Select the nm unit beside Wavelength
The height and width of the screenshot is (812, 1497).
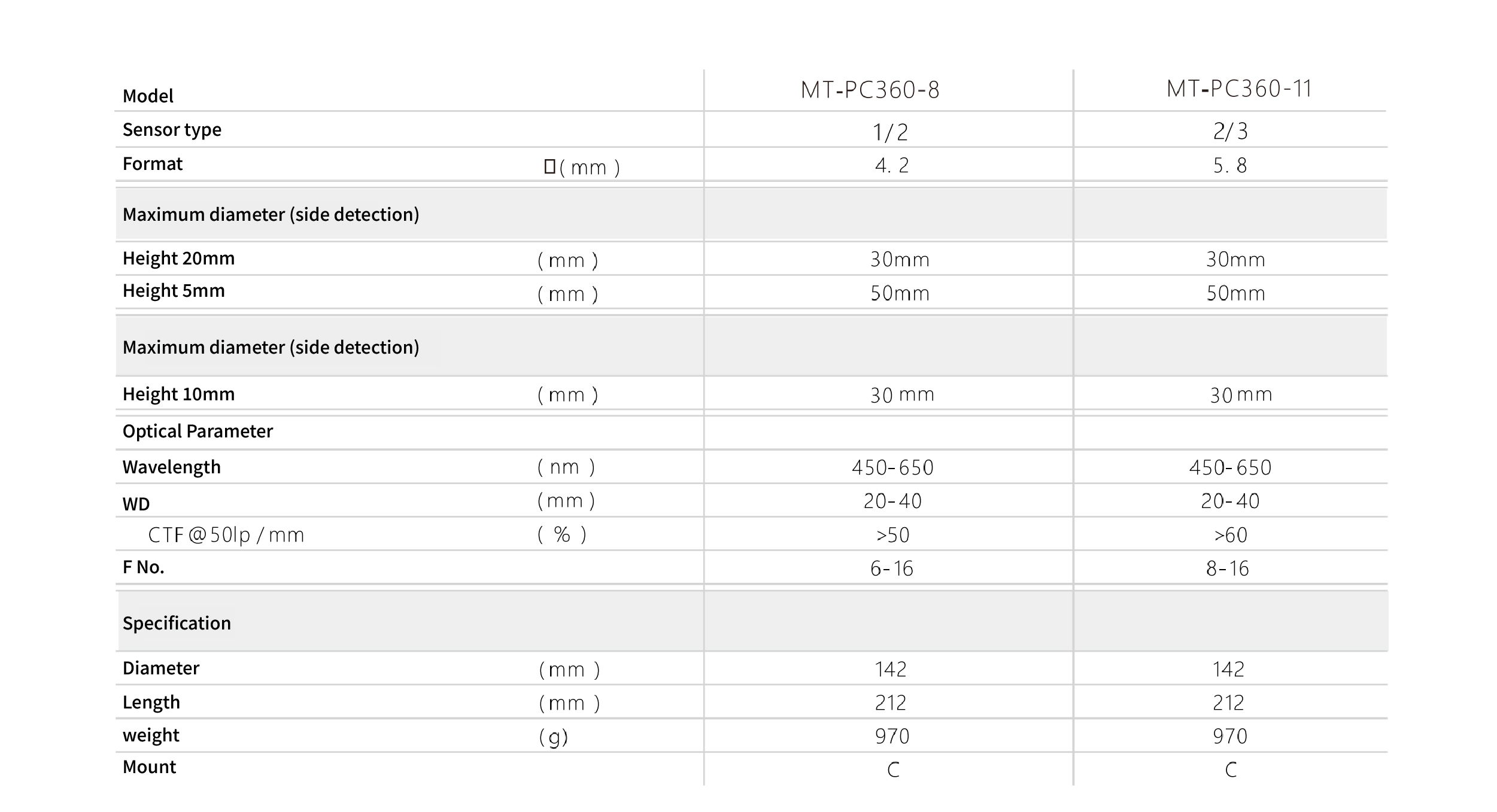tap(565, 467)
